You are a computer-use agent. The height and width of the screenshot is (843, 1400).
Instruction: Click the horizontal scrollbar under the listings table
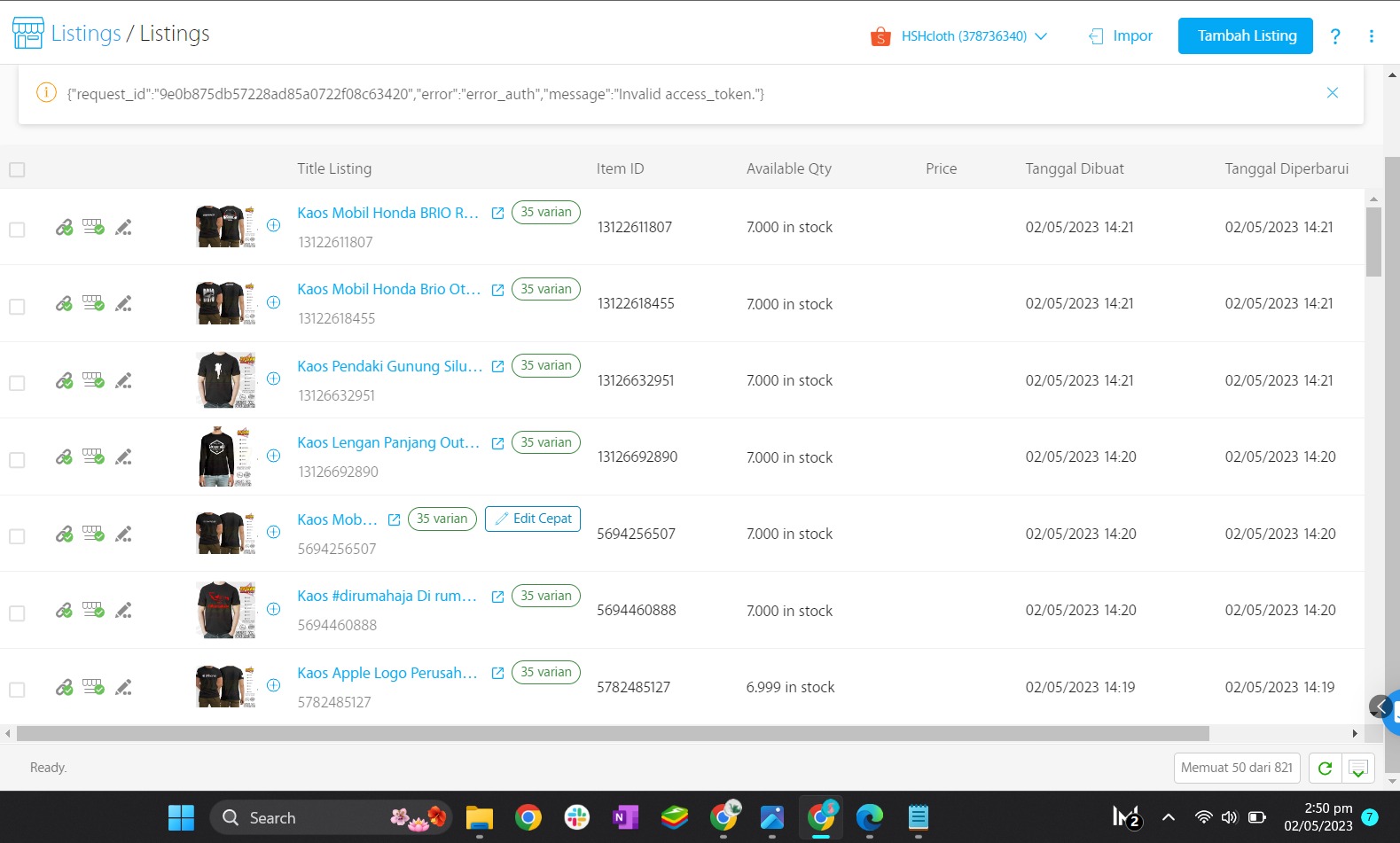(612, 734)
